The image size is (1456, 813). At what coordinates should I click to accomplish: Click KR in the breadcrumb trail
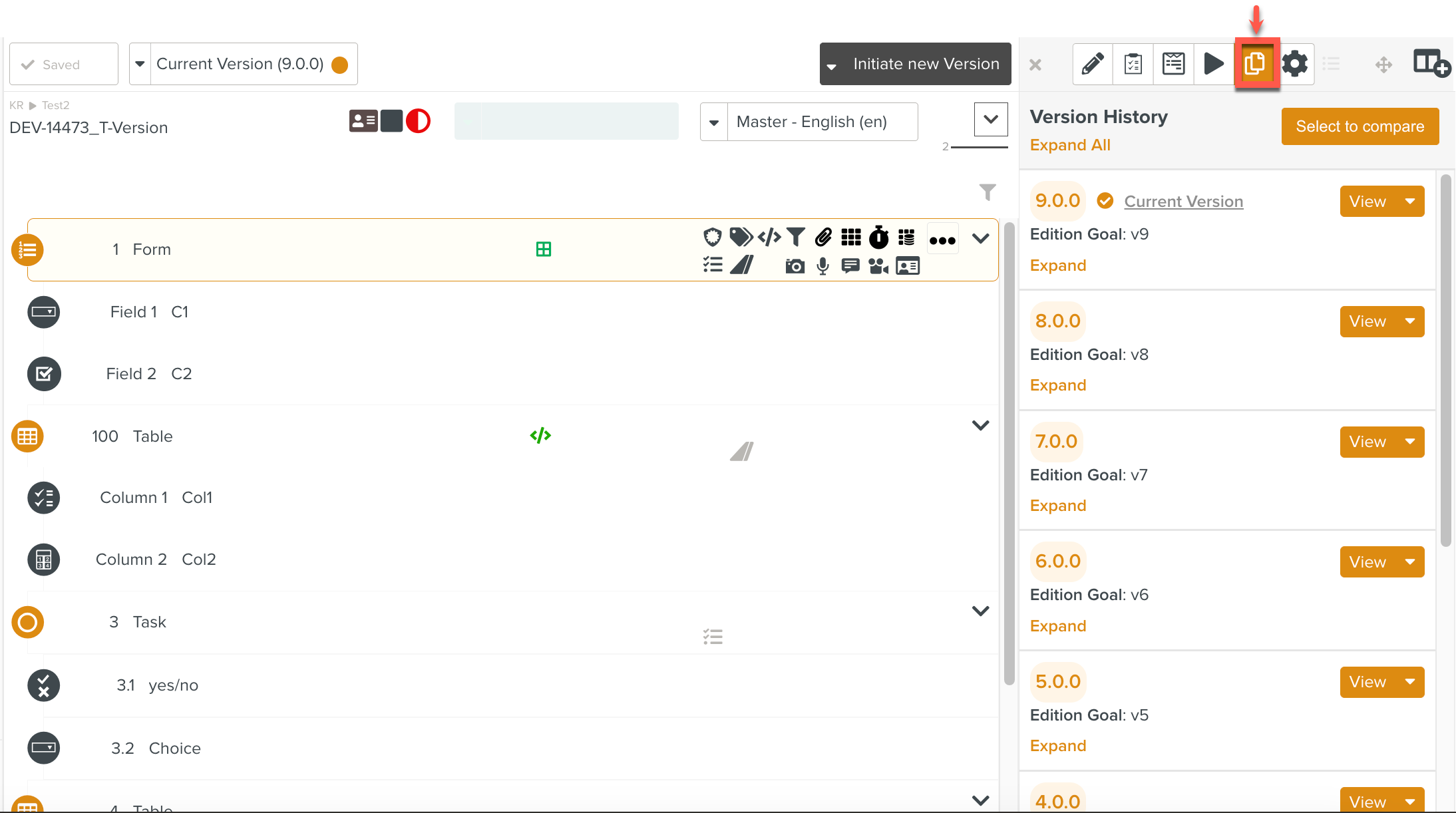click(x=16, y=105)
